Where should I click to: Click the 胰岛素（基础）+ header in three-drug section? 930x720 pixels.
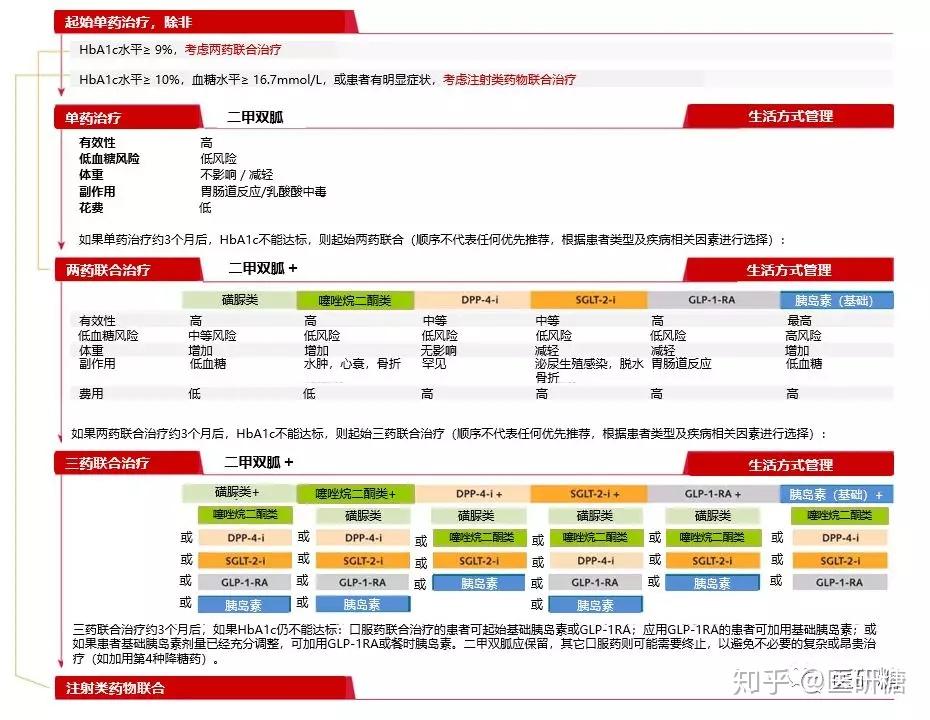tap(836, 494)
